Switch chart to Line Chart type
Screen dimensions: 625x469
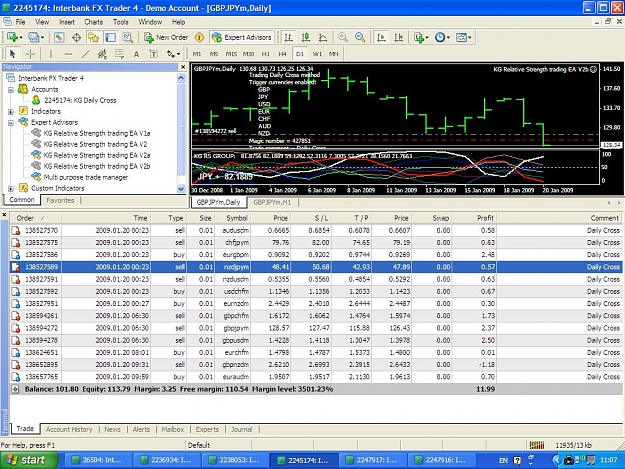point(322,37)
